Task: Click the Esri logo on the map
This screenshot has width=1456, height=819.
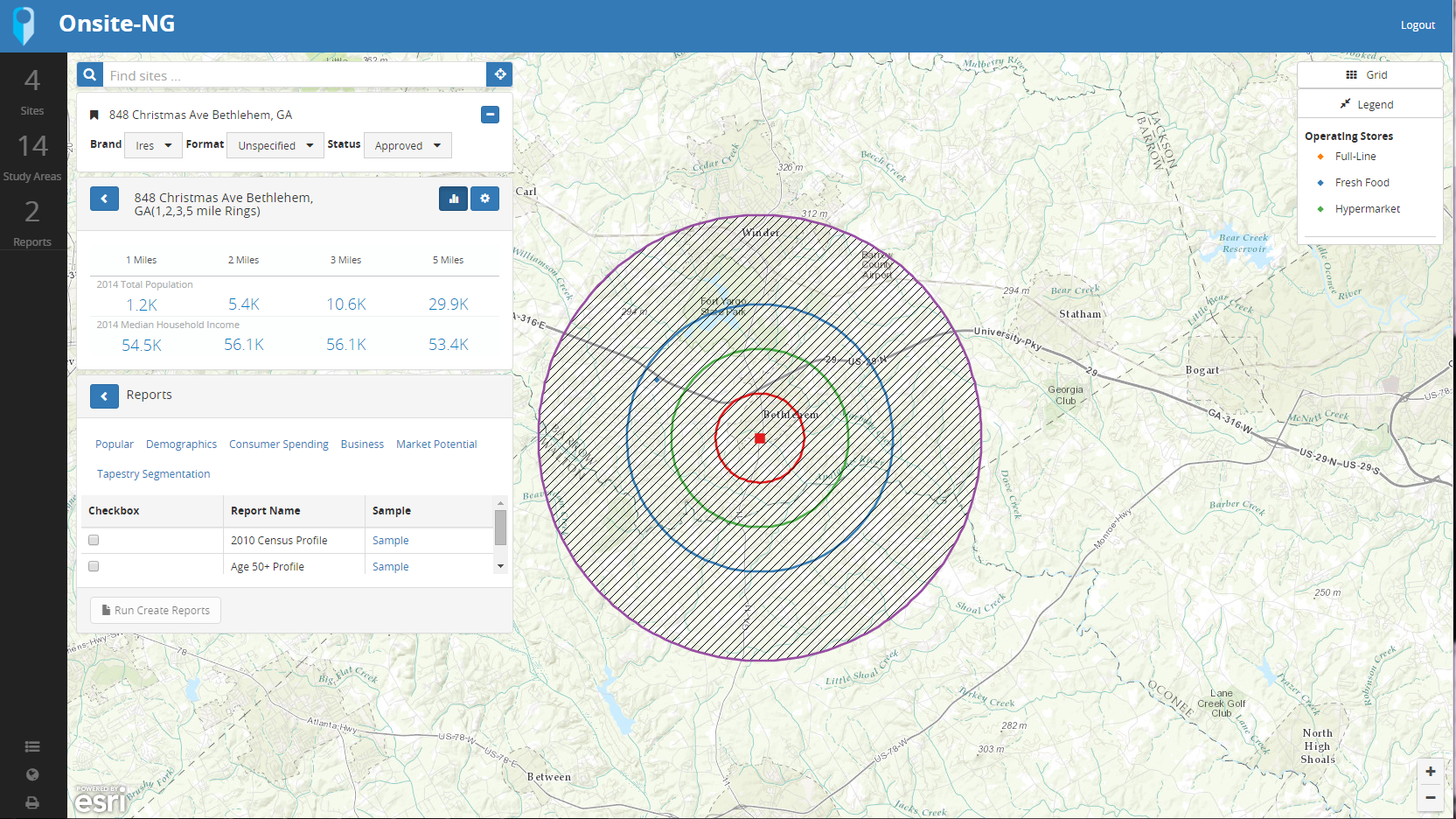Action: click(x=99, y=798)
